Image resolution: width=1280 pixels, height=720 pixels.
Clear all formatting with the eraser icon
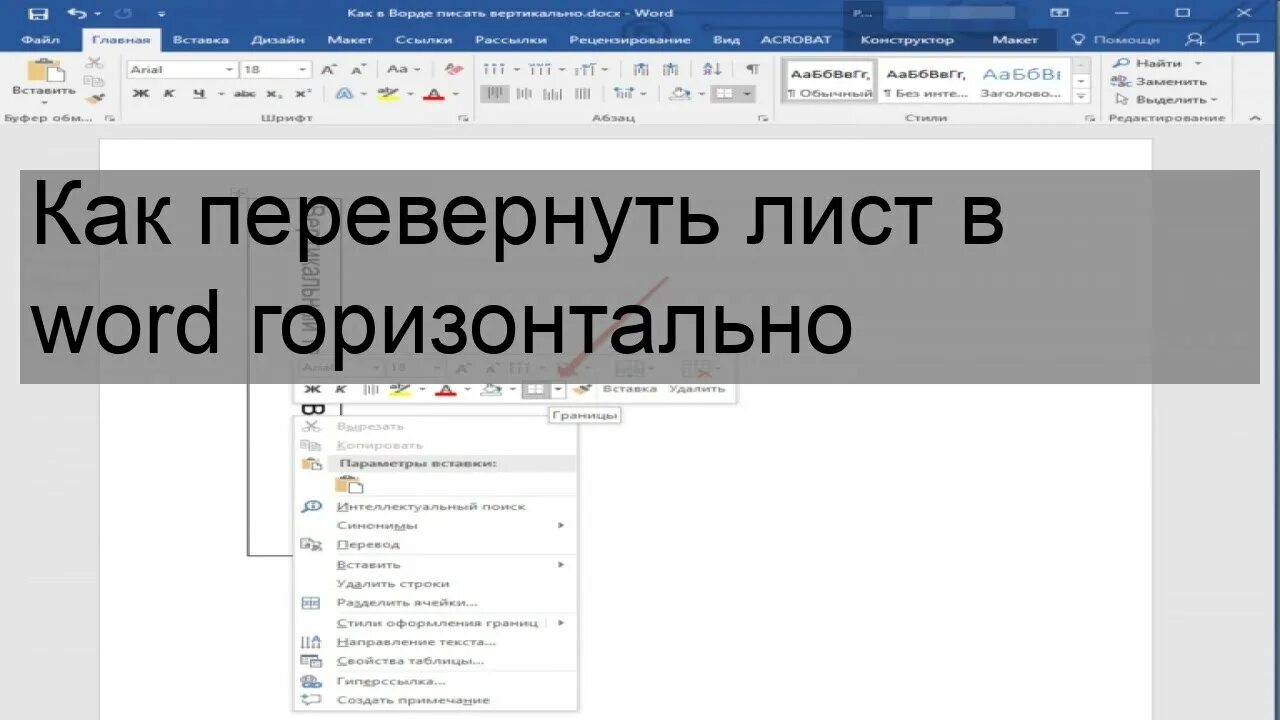coord(454,69)
